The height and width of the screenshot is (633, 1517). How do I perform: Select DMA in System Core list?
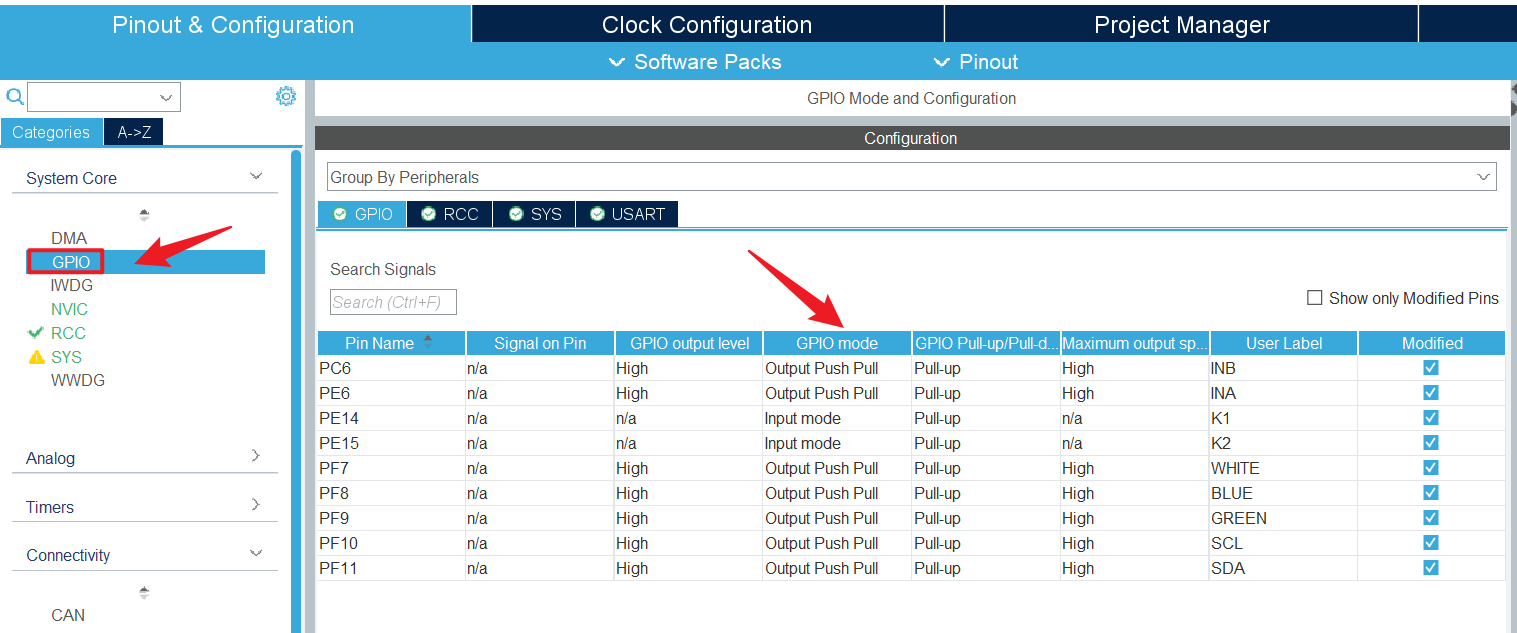tap(69, 238)
